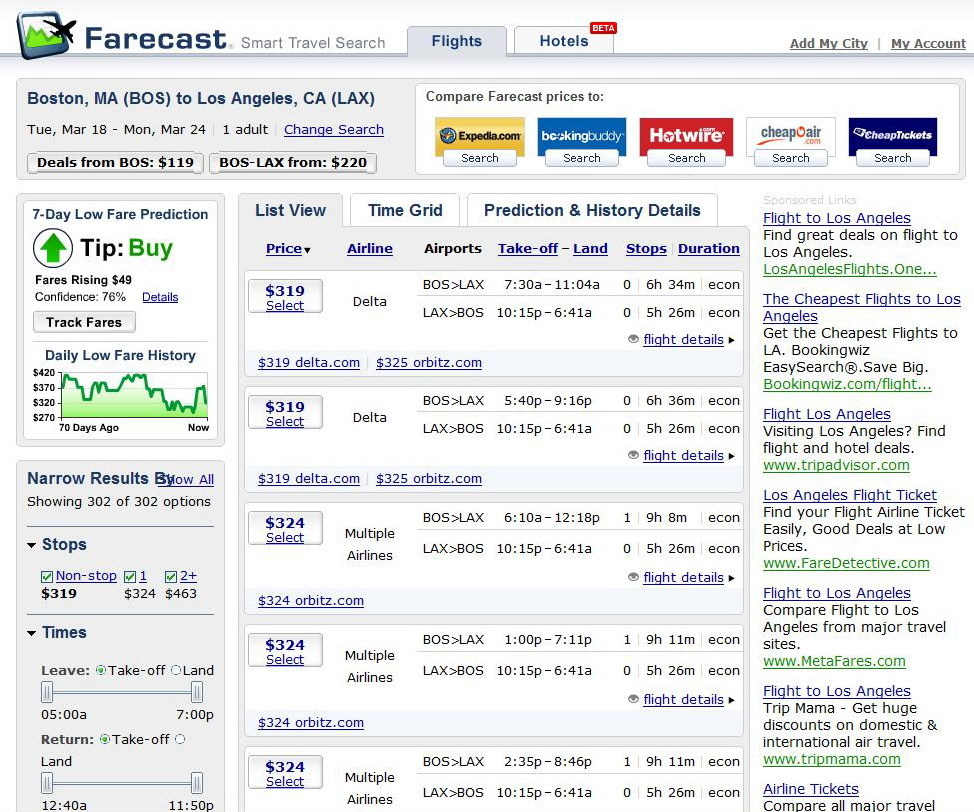This screenshot has height=812, width=974.
Task: Open the Flights tab
Action: coord(457,41)
